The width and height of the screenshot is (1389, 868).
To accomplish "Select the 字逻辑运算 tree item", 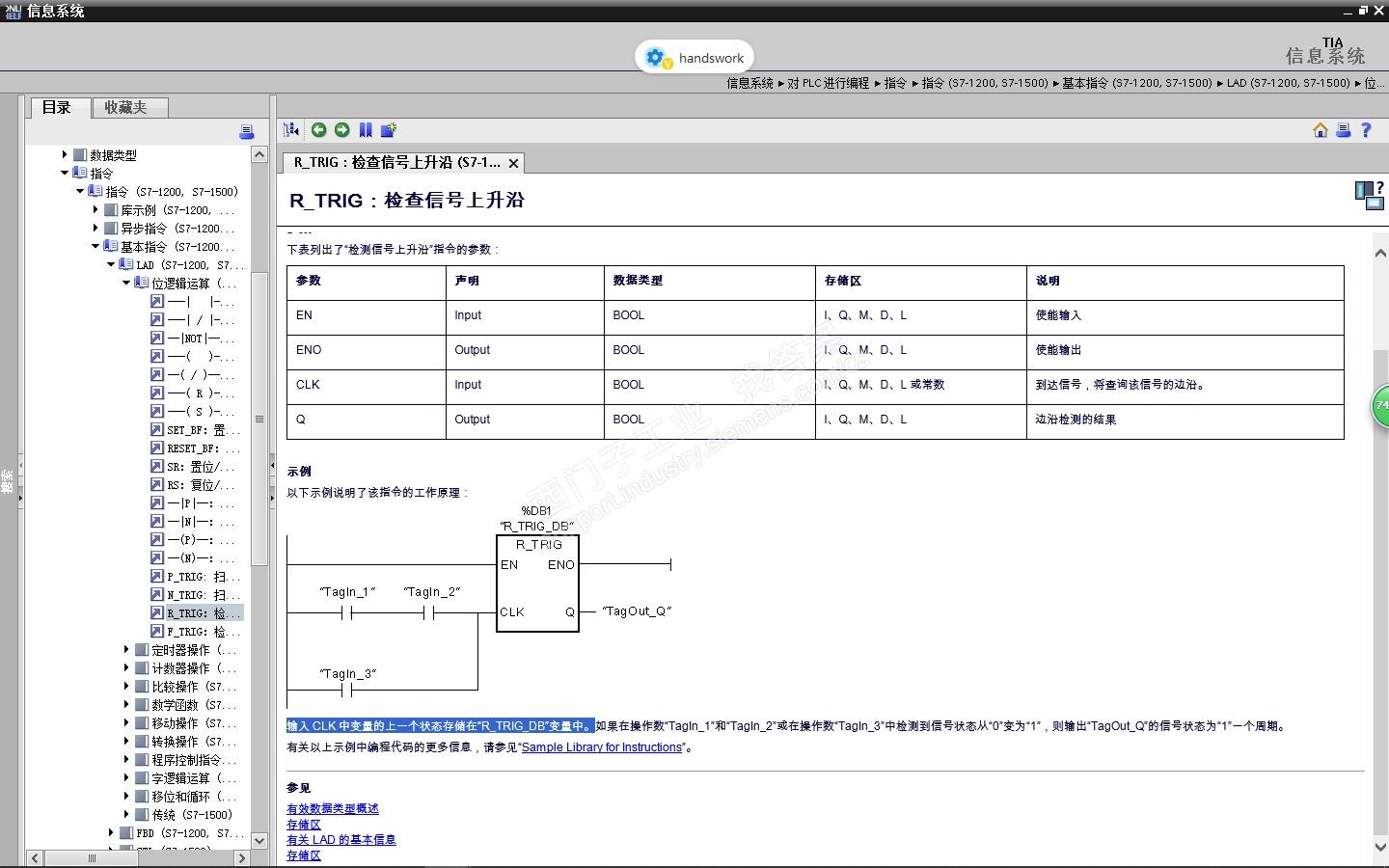I will (194, 777).
